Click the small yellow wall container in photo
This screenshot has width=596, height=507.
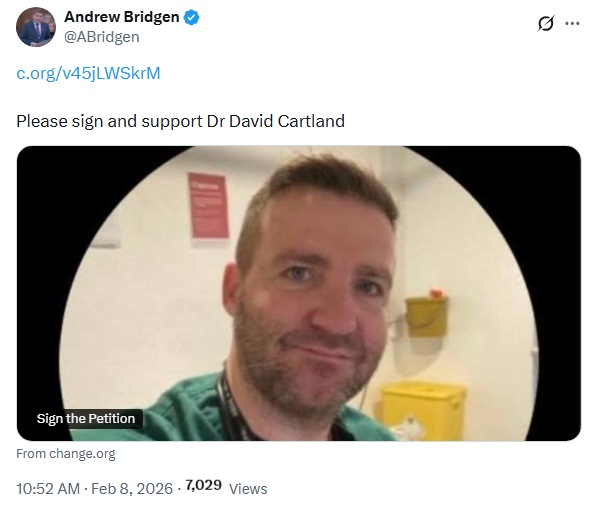pyautogui.click(x=426, y=314)
